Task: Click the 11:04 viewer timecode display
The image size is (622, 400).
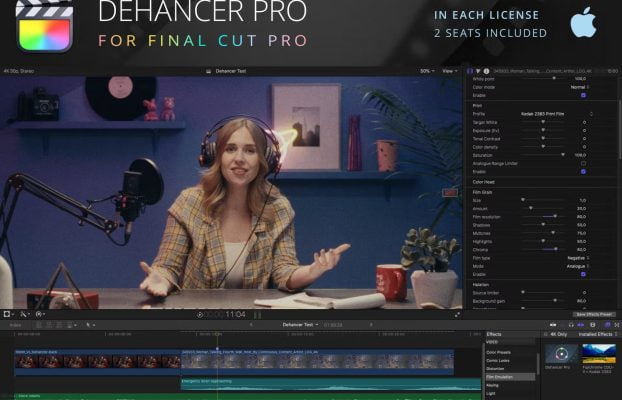Action: pyautogui.click(x=236, y=315)
